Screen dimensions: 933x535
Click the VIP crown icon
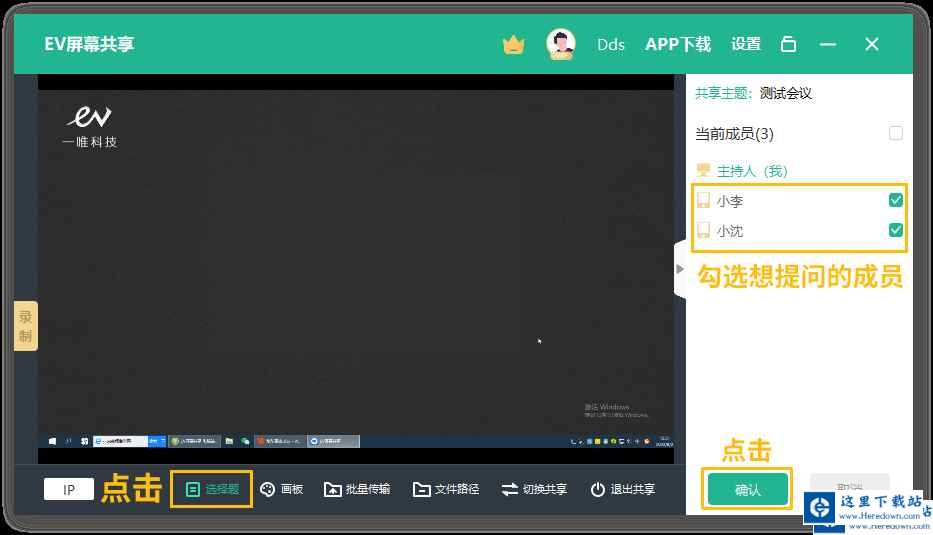(513, 45)
